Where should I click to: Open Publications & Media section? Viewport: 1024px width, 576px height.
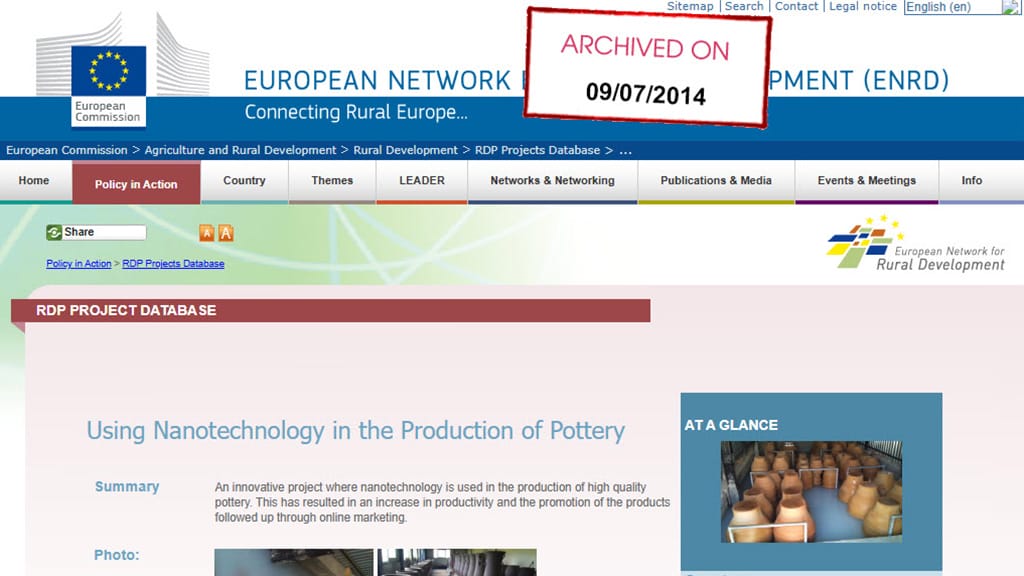click(716, 181)
